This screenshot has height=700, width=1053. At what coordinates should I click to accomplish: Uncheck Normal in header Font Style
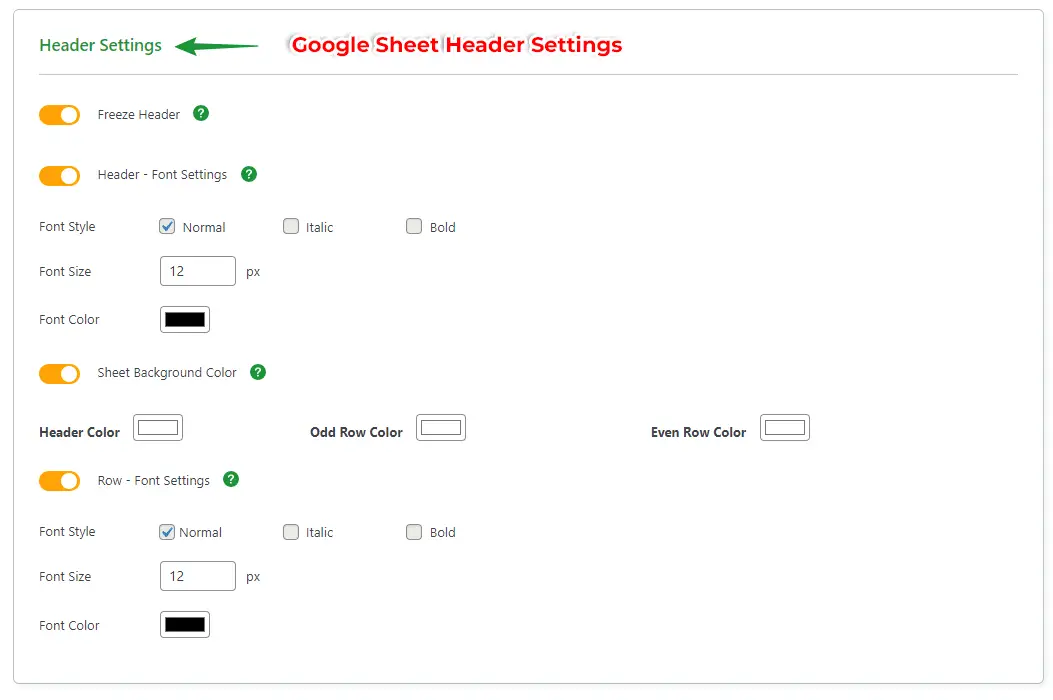(x=167, y=226)
